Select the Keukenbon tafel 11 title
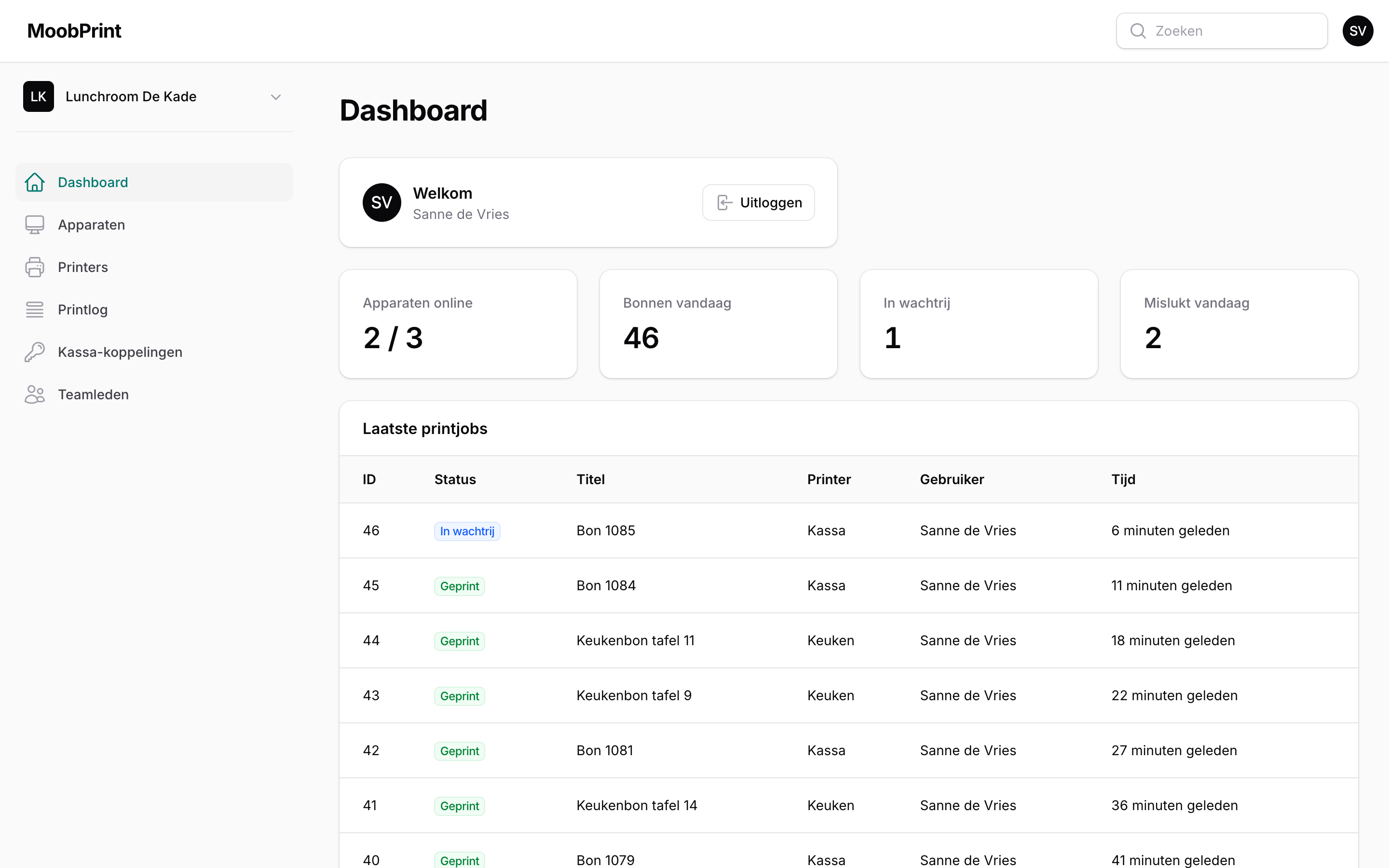Image resolution: width=1389 pixels, height=868 pixels. [635, 641]
